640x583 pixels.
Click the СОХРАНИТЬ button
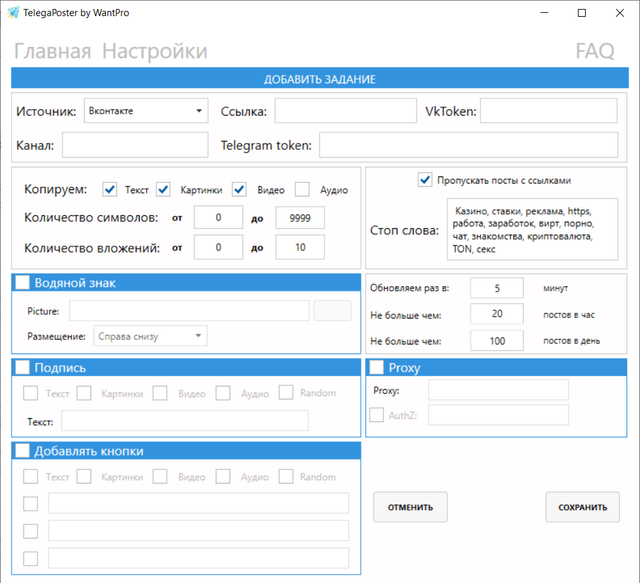click(x=582, y=507)
